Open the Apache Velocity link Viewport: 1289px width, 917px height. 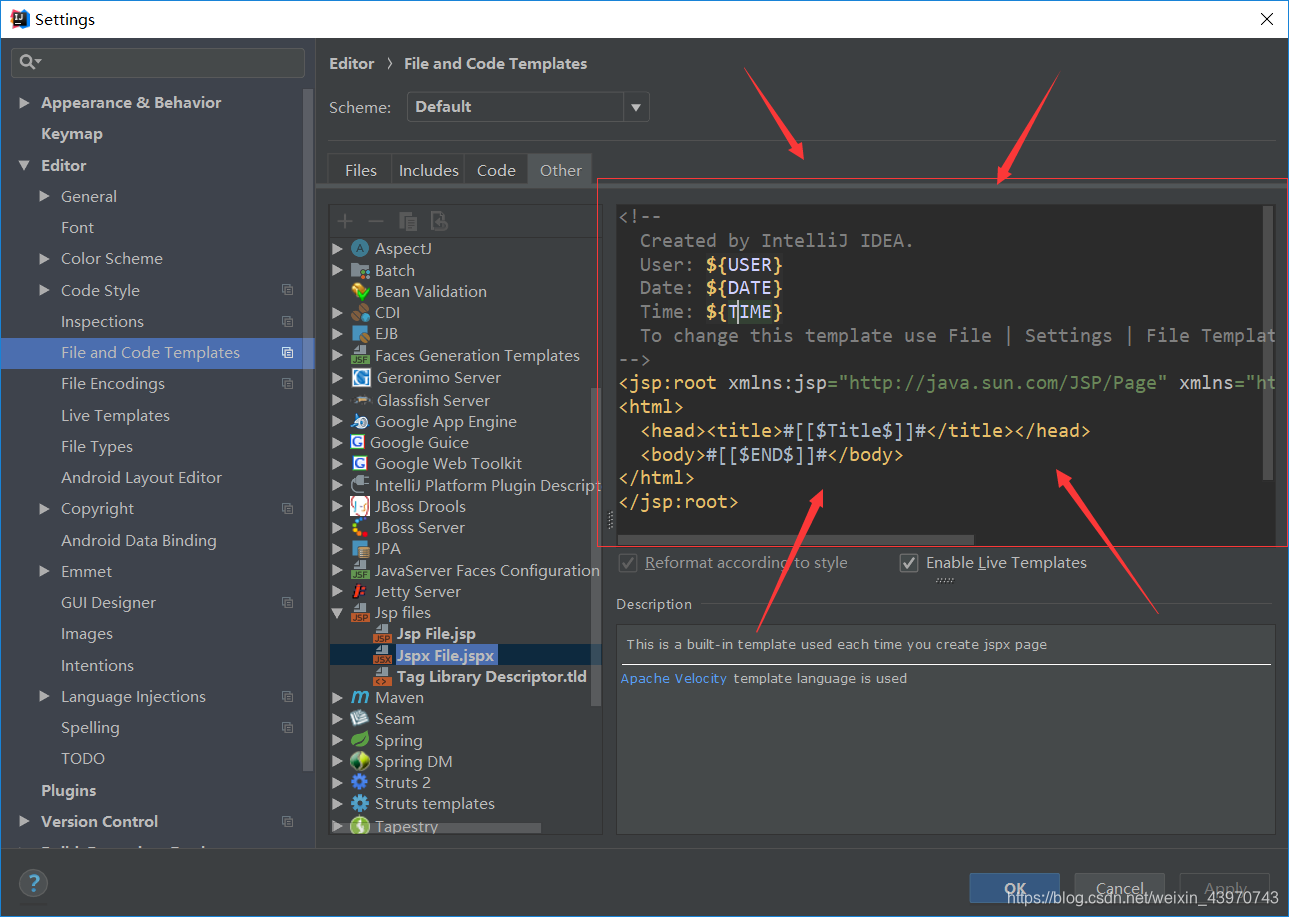pyautogui.click(x=673, y=678)
